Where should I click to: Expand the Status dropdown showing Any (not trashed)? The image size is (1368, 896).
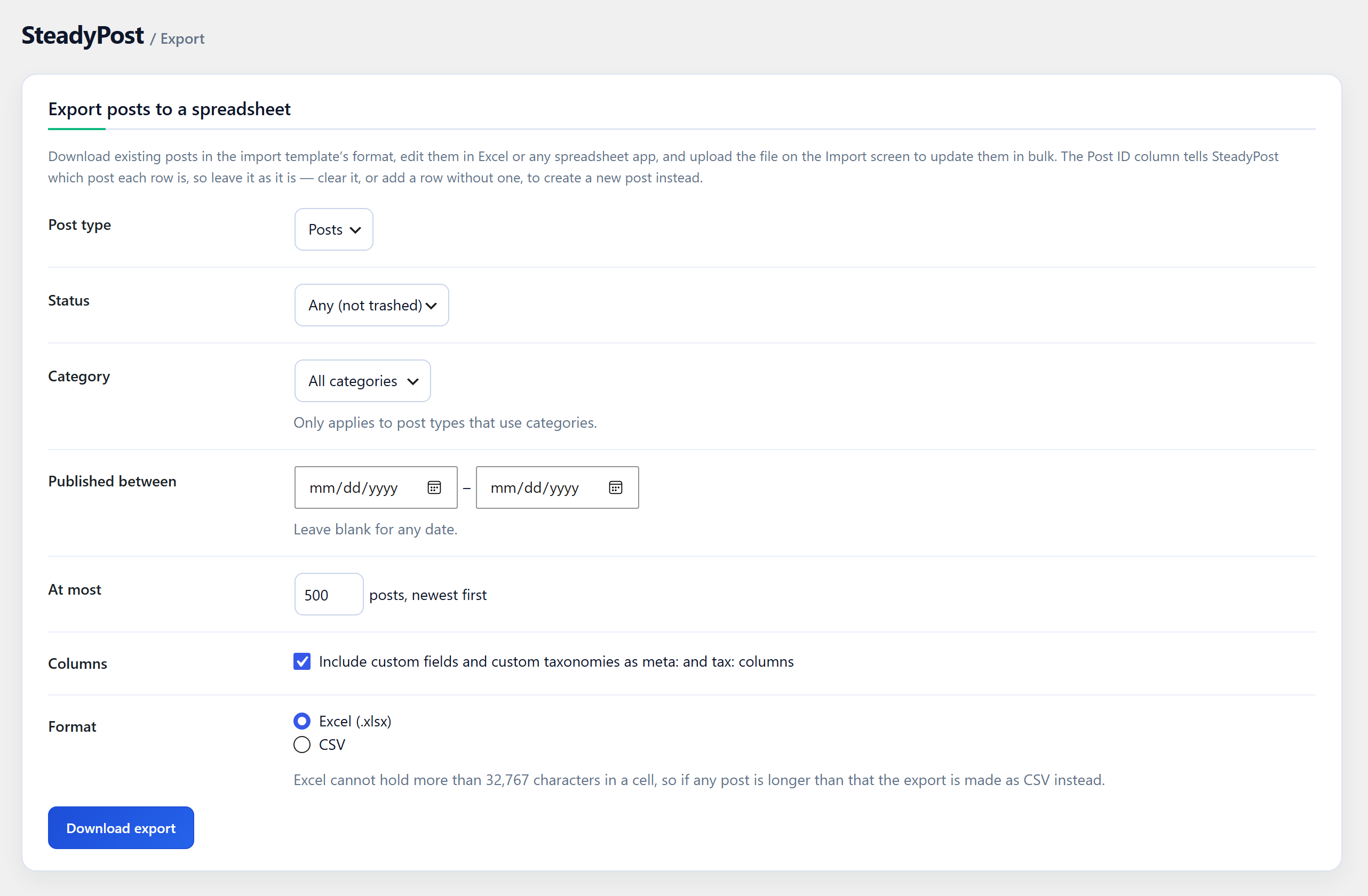(x=371, y=305)
